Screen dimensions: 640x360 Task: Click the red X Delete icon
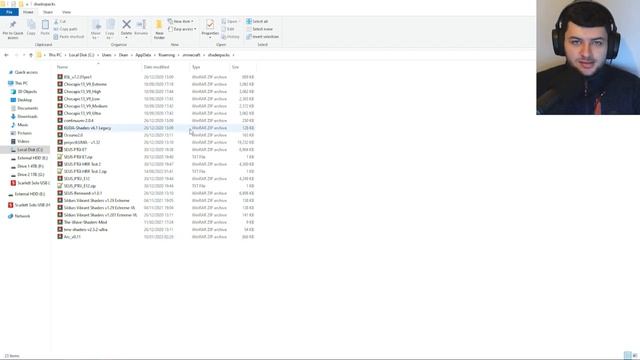[x=127, y=24]
